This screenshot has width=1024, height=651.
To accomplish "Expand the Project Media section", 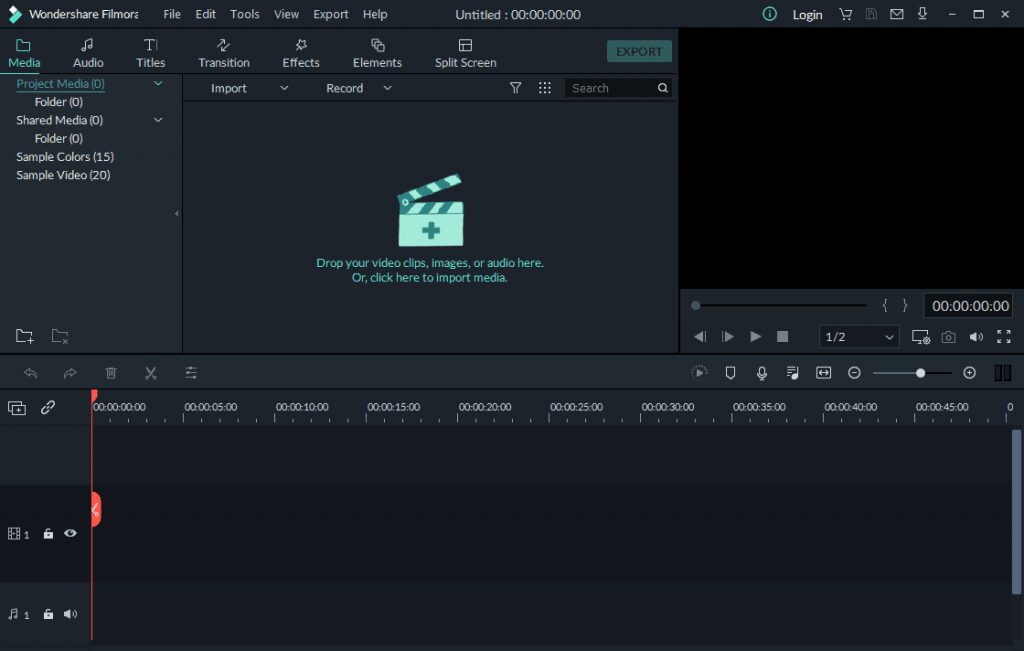I will tap(157, 84).
